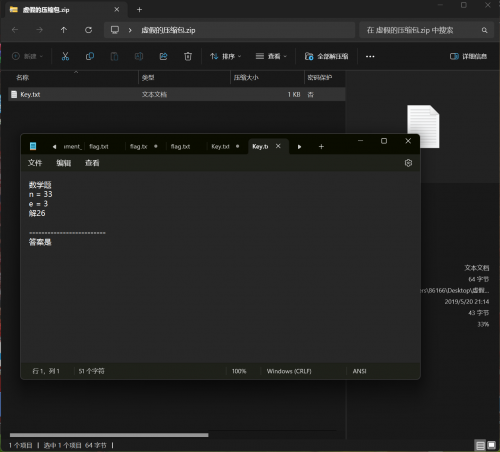Click the Extract all button
500x452 pixels.
click(x=326, y=56)
